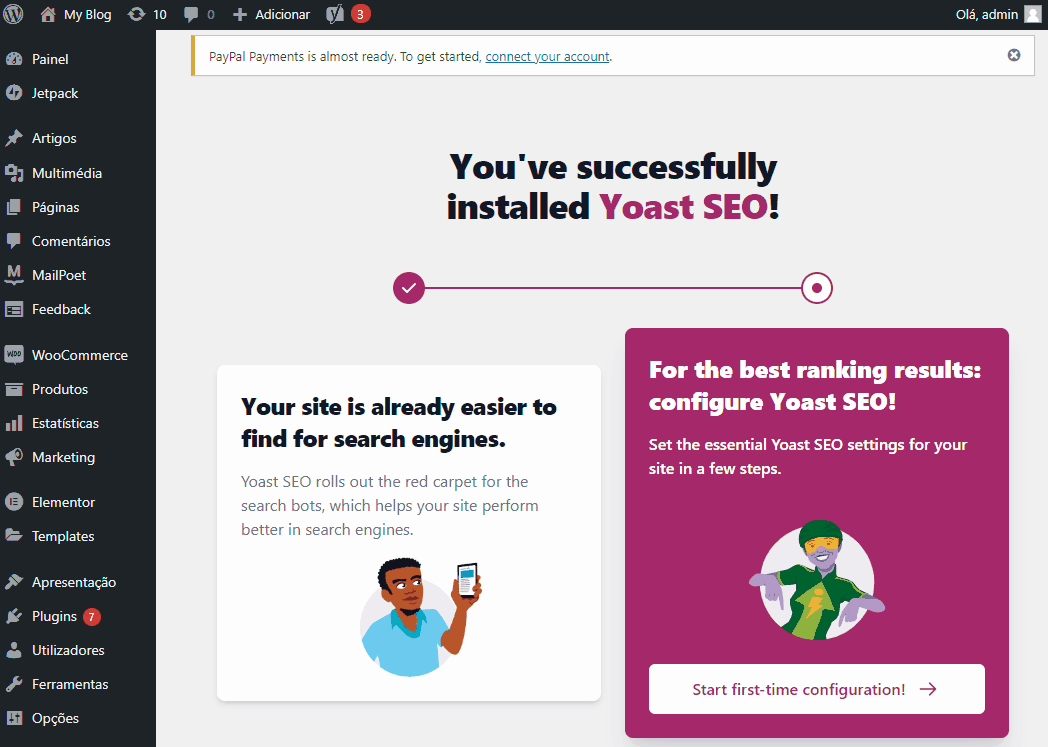This screenshot has height=747, width=1048.
Task: Click the Multimédia media icon
Action: 14,173
